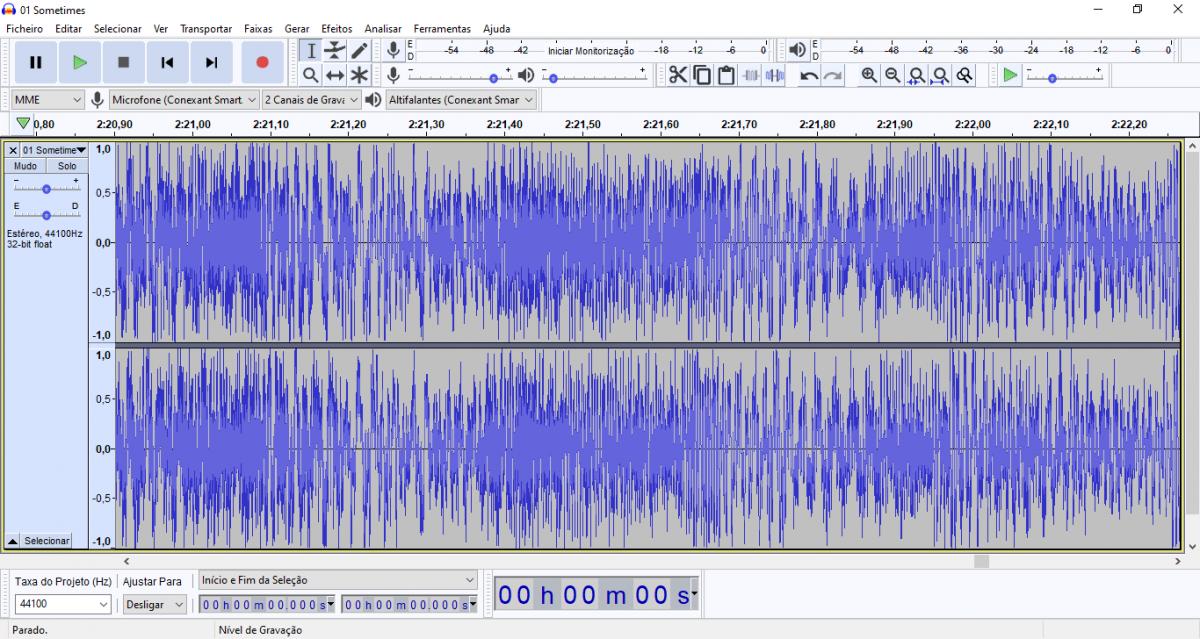The height and width of the screenshot is (639, 1200).
Task: Click Iniciar Monitorização on recording meter
Action: (x=591, y=50)
